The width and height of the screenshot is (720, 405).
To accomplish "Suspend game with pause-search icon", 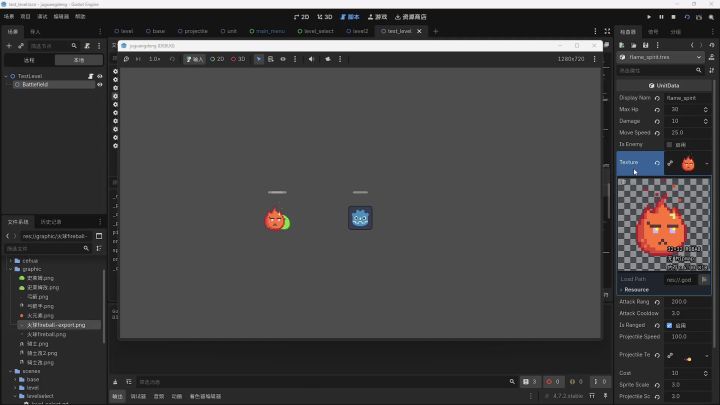I will click(x=126, y=59).
